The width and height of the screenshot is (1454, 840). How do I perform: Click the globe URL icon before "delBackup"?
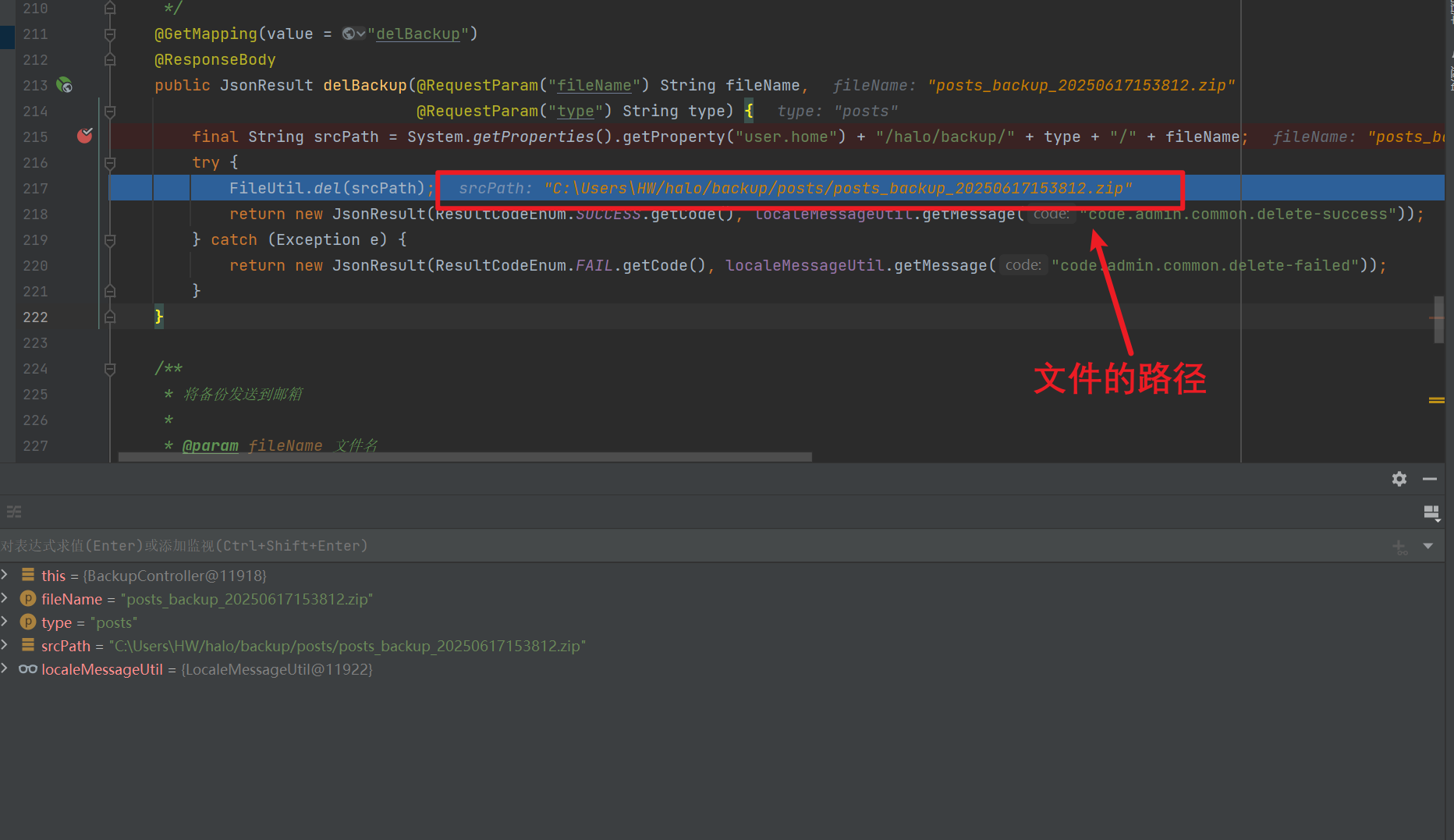tap(349, 34)
